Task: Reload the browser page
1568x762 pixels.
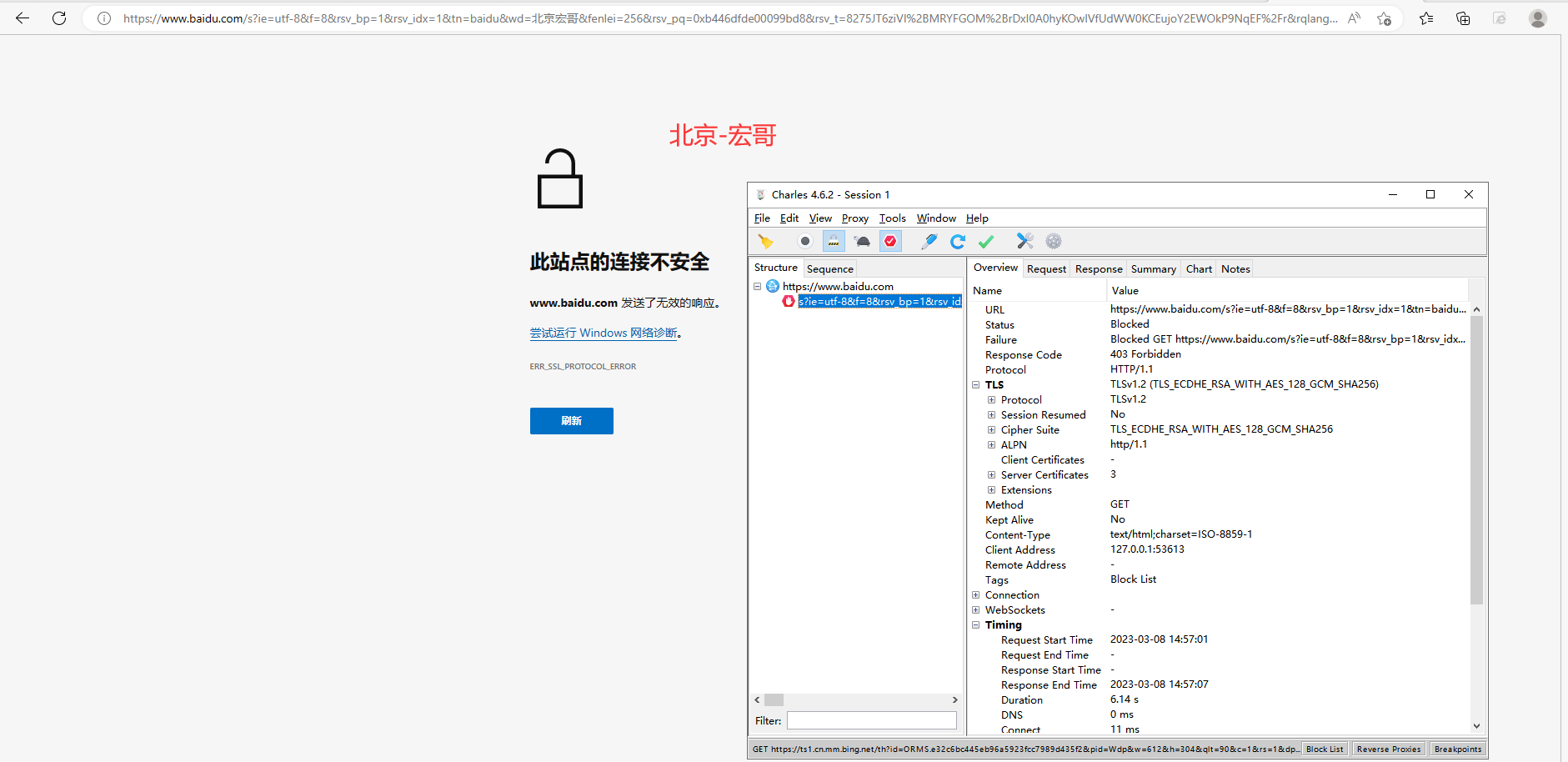Action: (59, 18)
